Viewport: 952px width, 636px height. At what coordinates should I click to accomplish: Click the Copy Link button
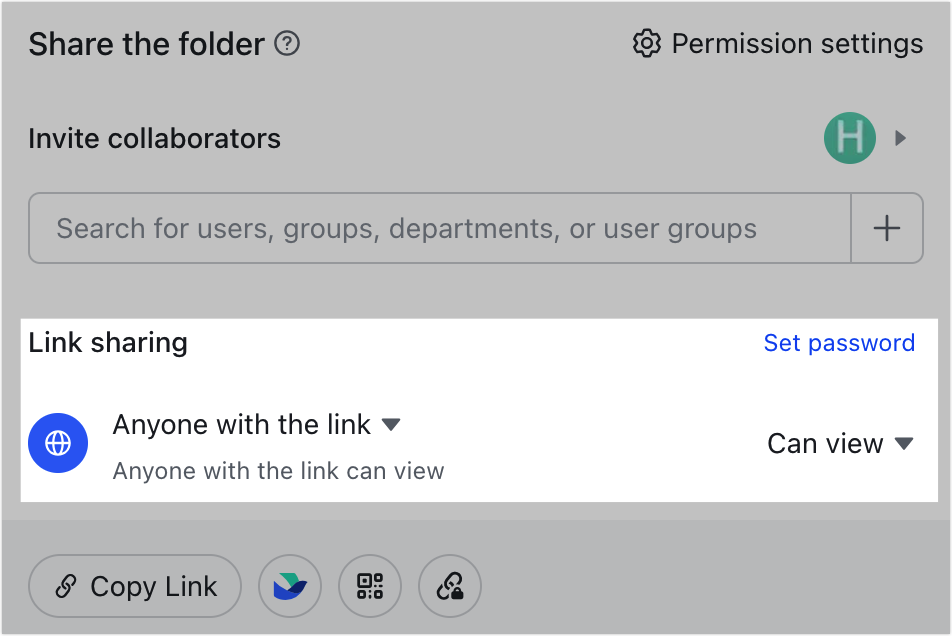point(135,586)
